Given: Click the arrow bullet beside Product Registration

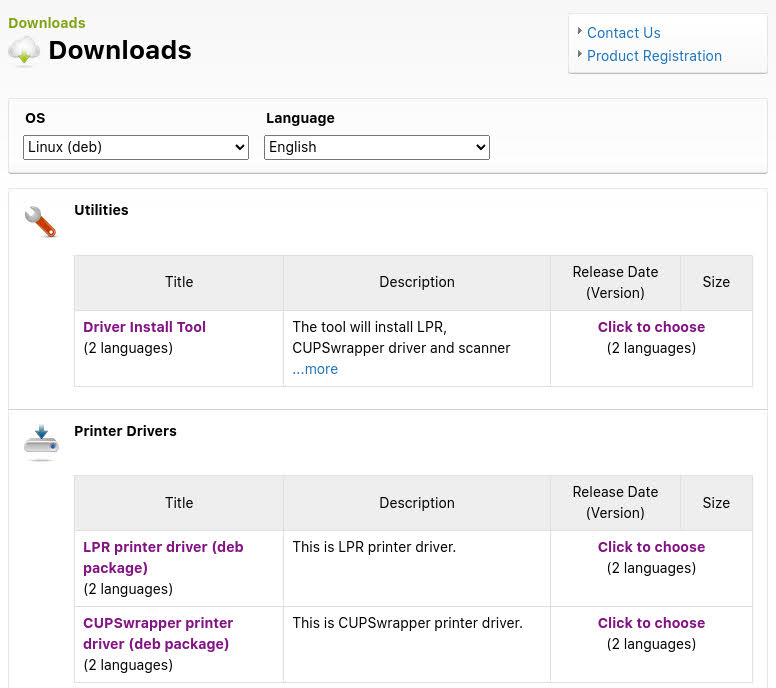Looking at the screenshot, I should (580, 54).
